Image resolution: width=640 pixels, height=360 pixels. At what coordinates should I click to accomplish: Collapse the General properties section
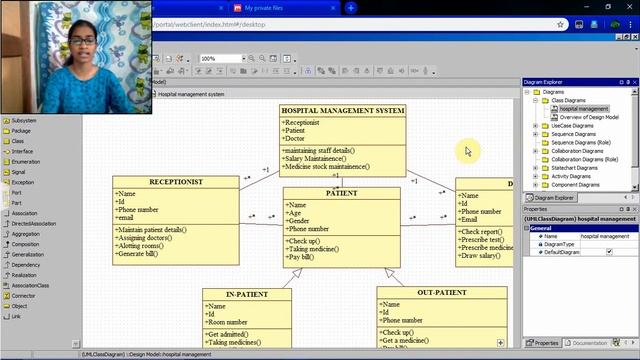click(x=527, y=228)
